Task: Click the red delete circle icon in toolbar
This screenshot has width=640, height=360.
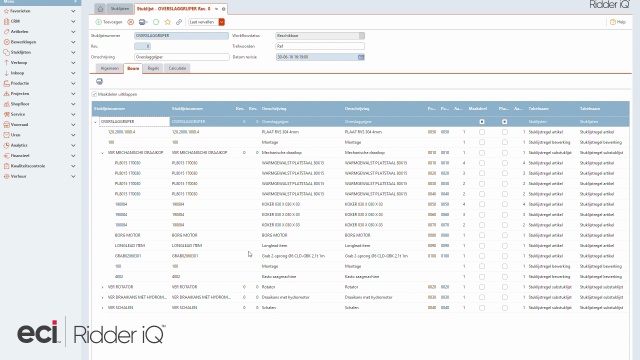Action: (131, 22)
